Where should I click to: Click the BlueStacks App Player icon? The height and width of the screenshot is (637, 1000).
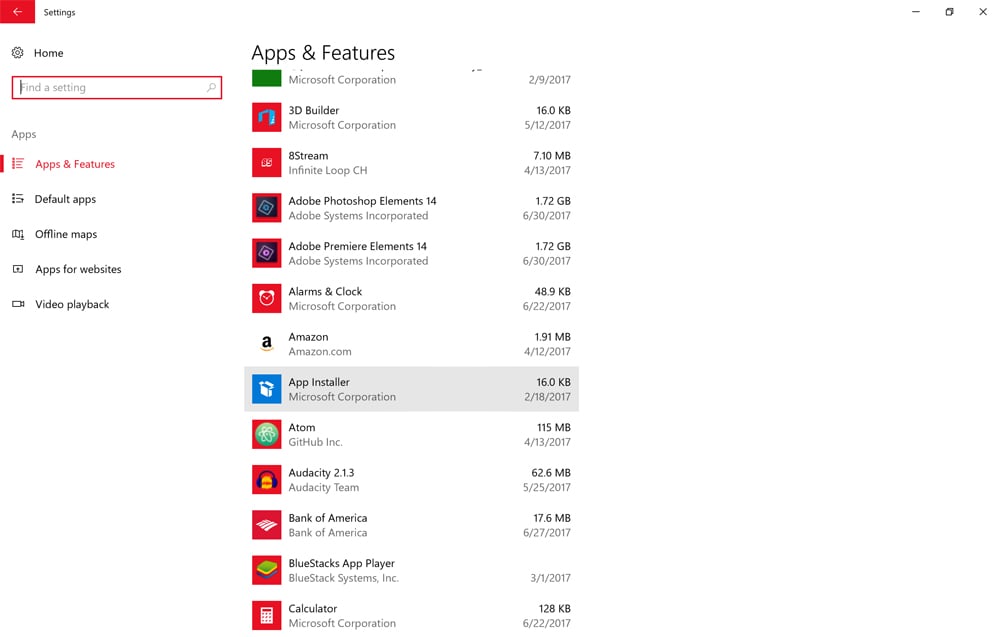(x=266, y=570)
